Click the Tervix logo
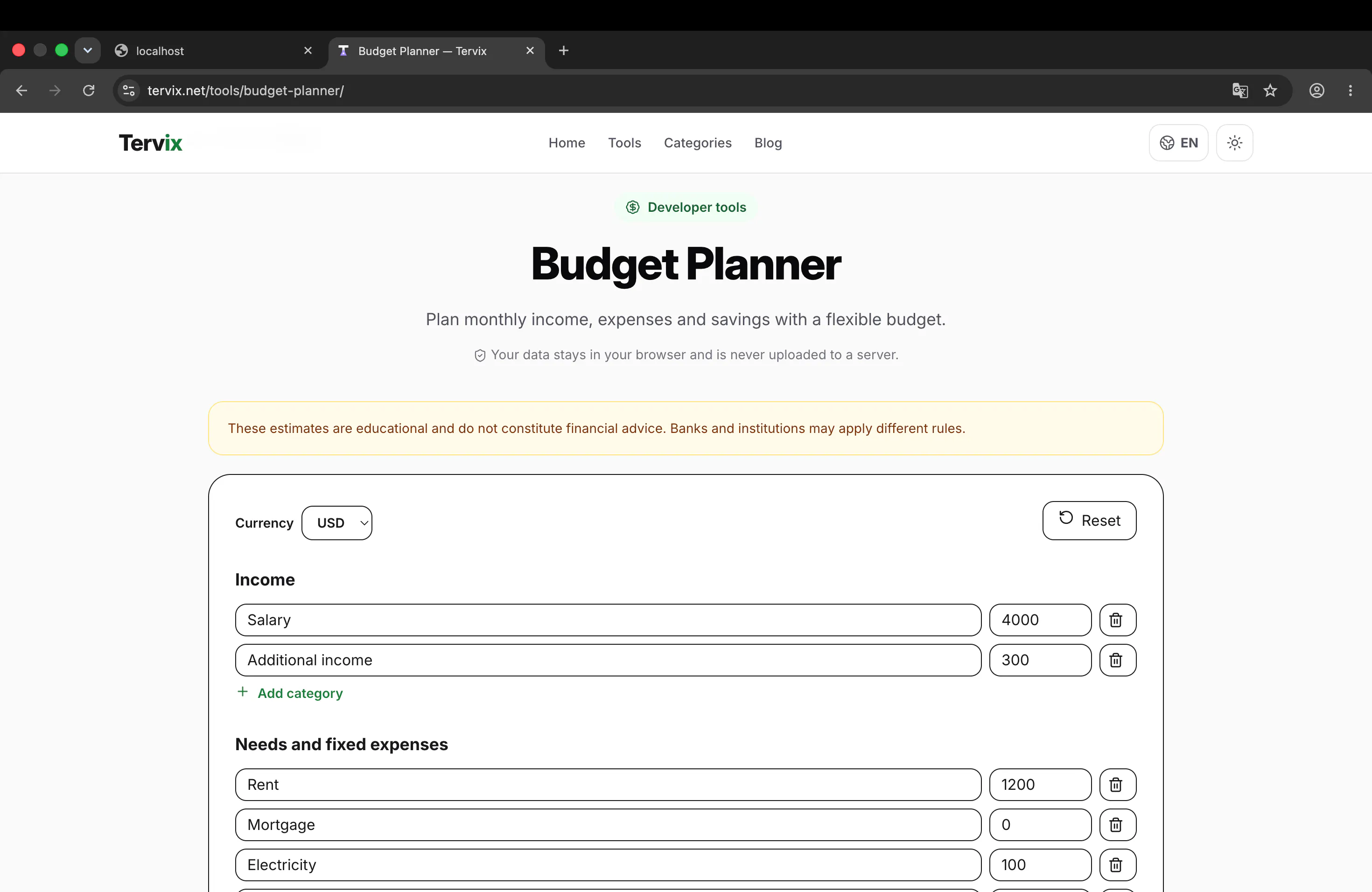This screenshot has height=892, width=1372. point(150,143)
